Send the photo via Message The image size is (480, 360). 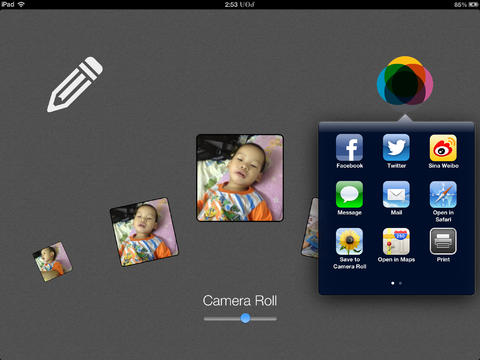point(349,195)
